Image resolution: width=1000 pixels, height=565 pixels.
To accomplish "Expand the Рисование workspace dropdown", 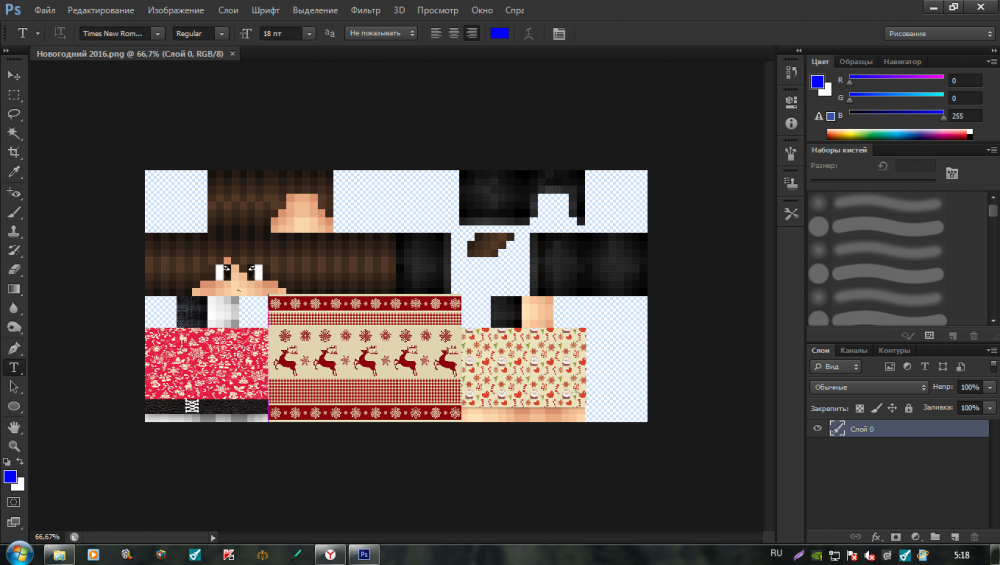I will point(938,33).
